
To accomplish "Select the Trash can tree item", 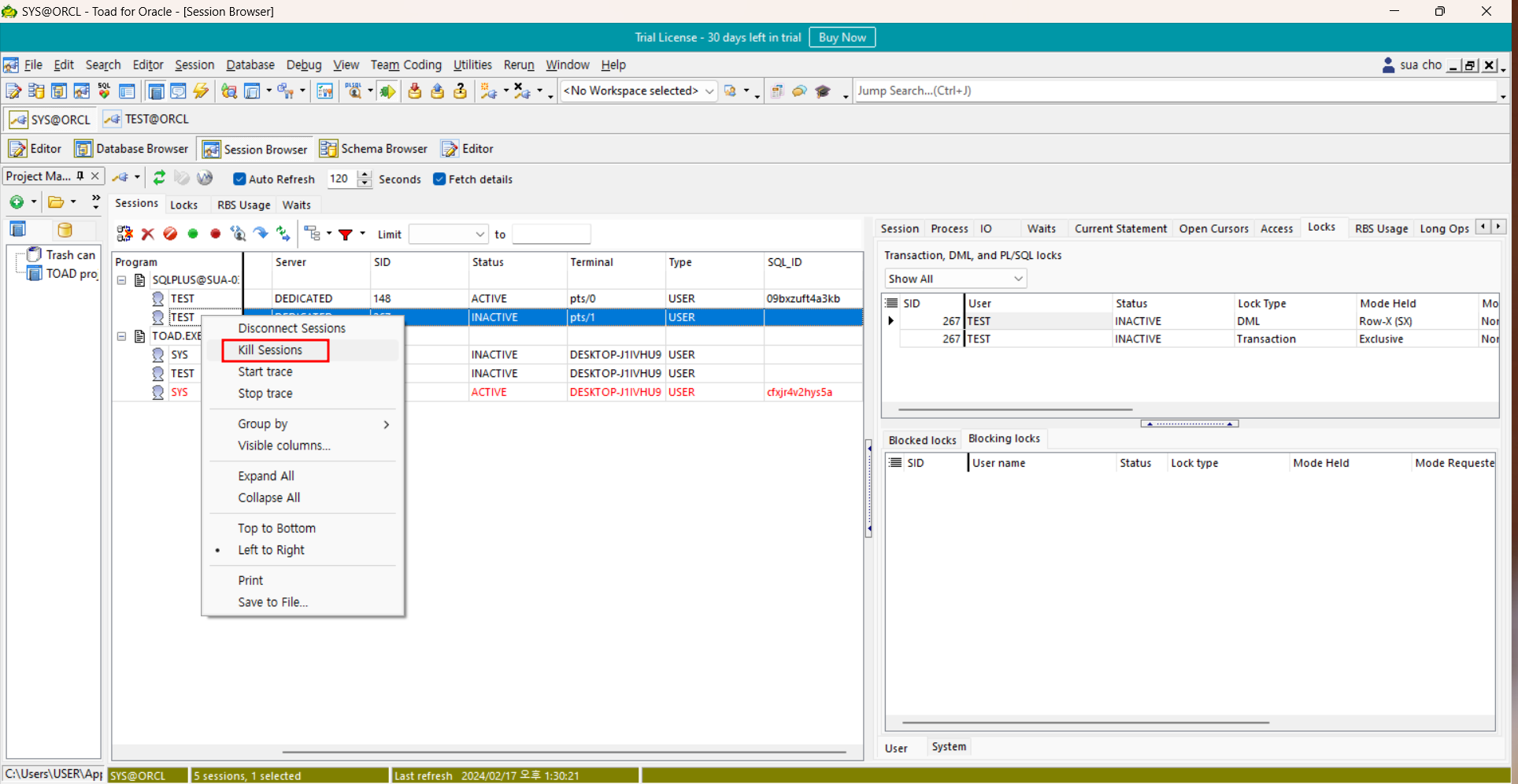I will pyautogui.click(x=70, y=255).
